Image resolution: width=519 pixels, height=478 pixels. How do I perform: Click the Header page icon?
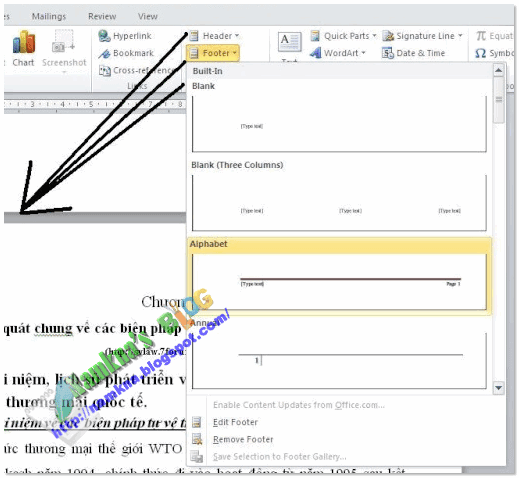pos(194,36)
